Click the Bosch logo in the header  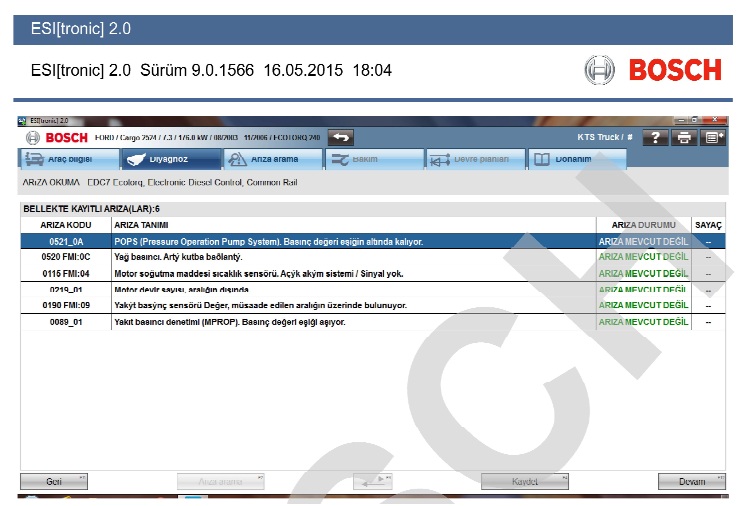[x=57, y=138]
